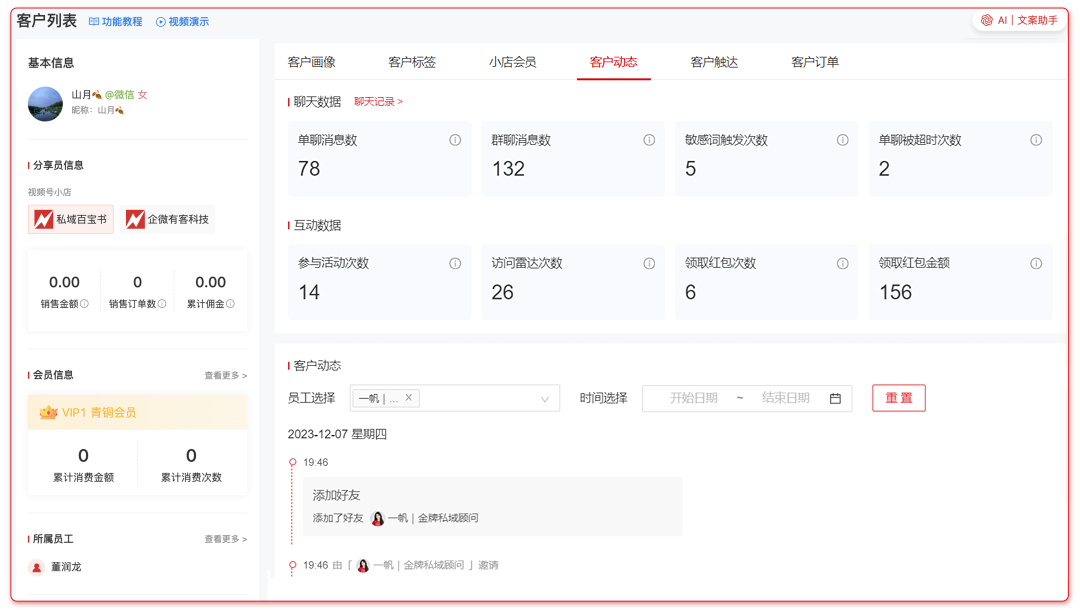Click info icon beside 单聊被超时次数
Viewport: 1080px width, 610px height.
1036,140
